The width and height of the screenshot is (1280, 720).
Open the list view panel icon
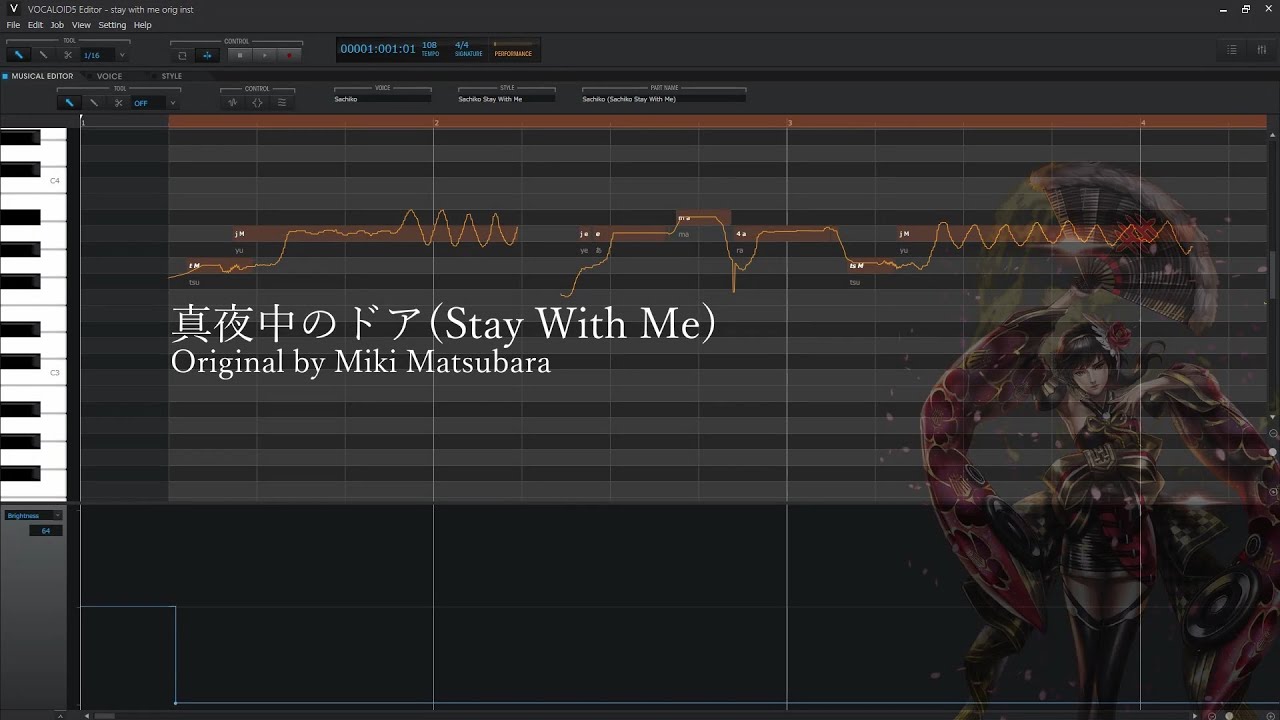pos(1232,49)
